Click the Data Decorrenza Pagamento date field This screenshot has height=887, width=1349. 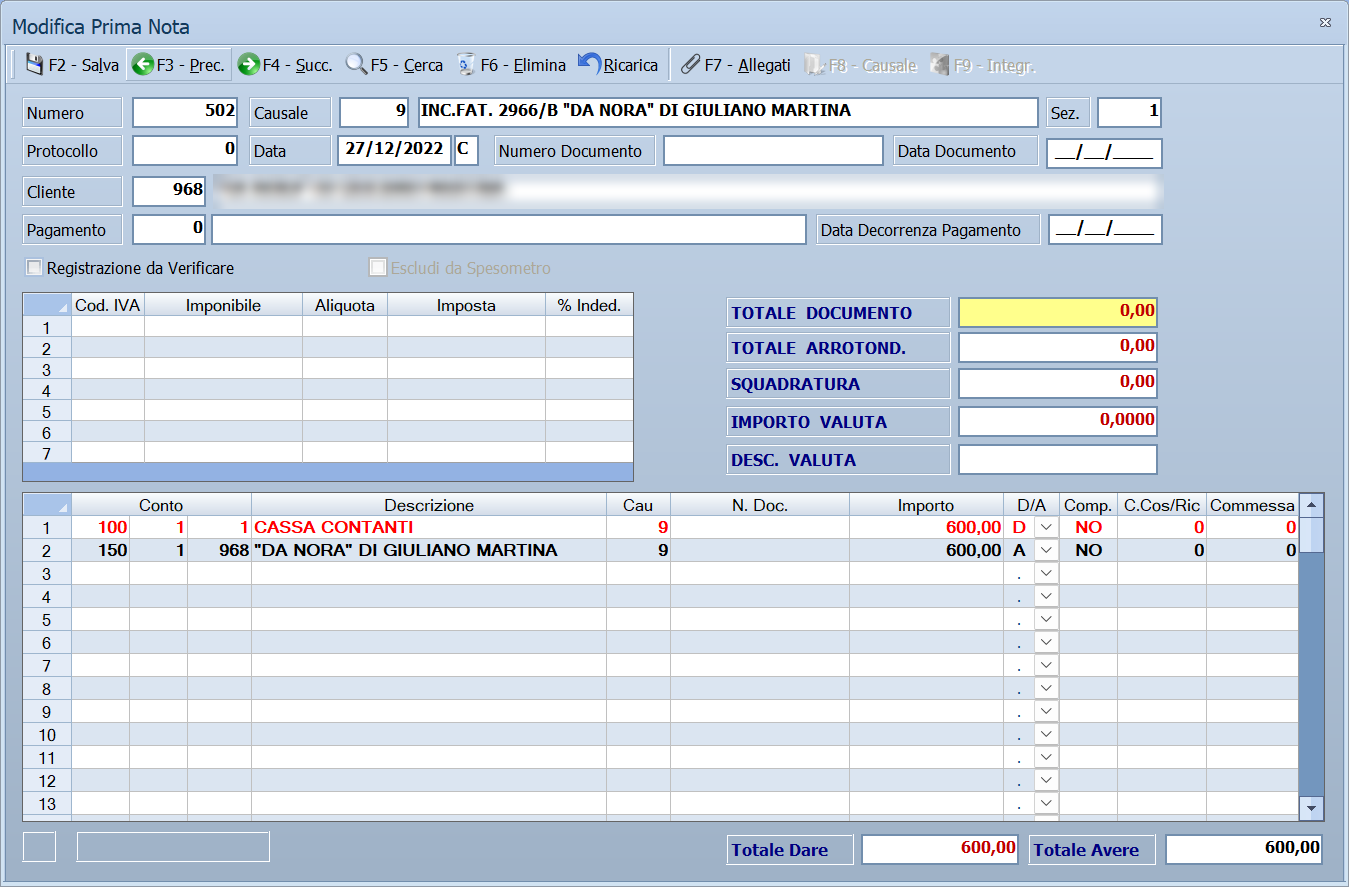pyautogui.click(x=1105, y=229)
